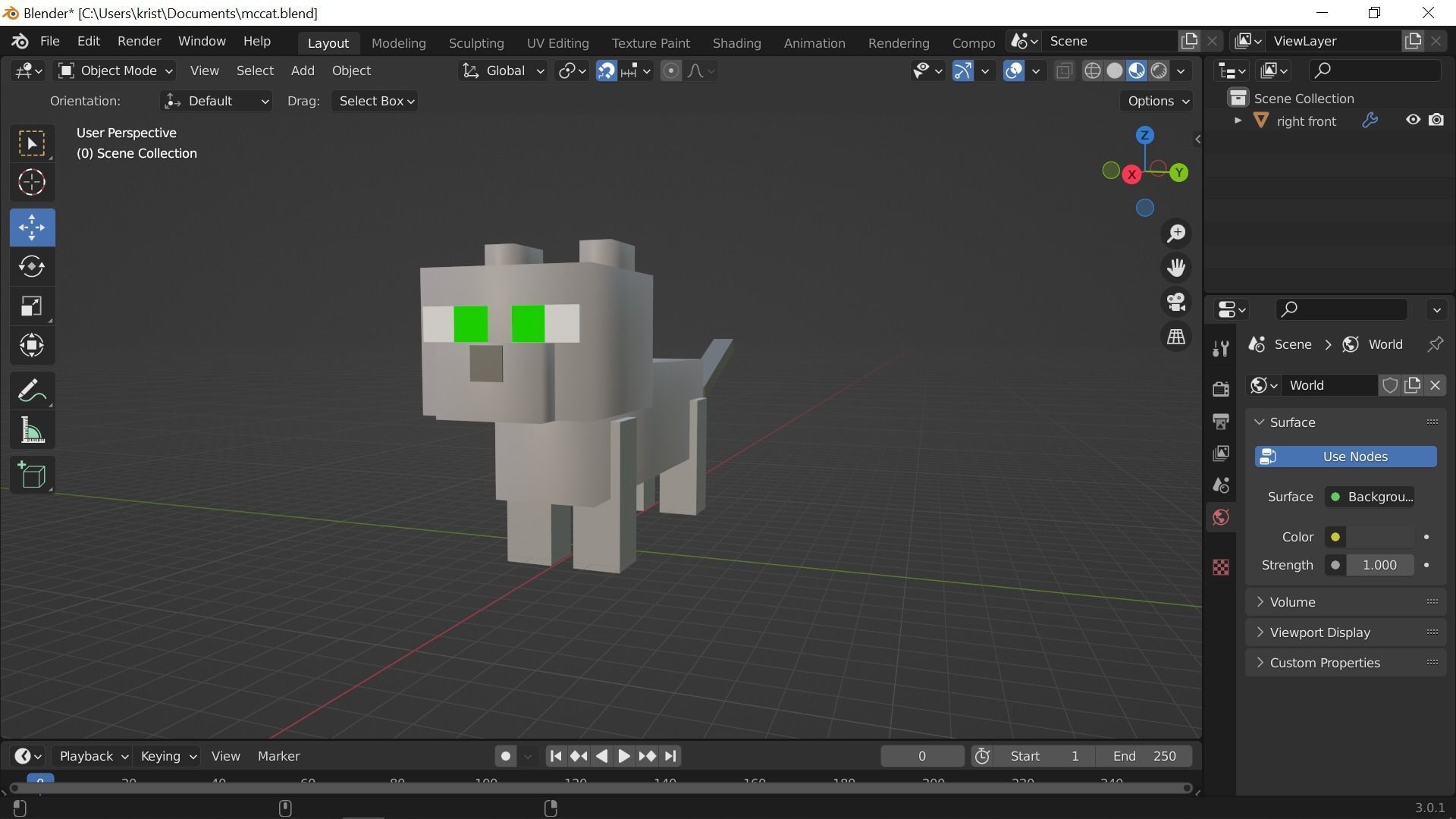
Task: Expand the Viewport Display panel
Action: [1345, 632]
